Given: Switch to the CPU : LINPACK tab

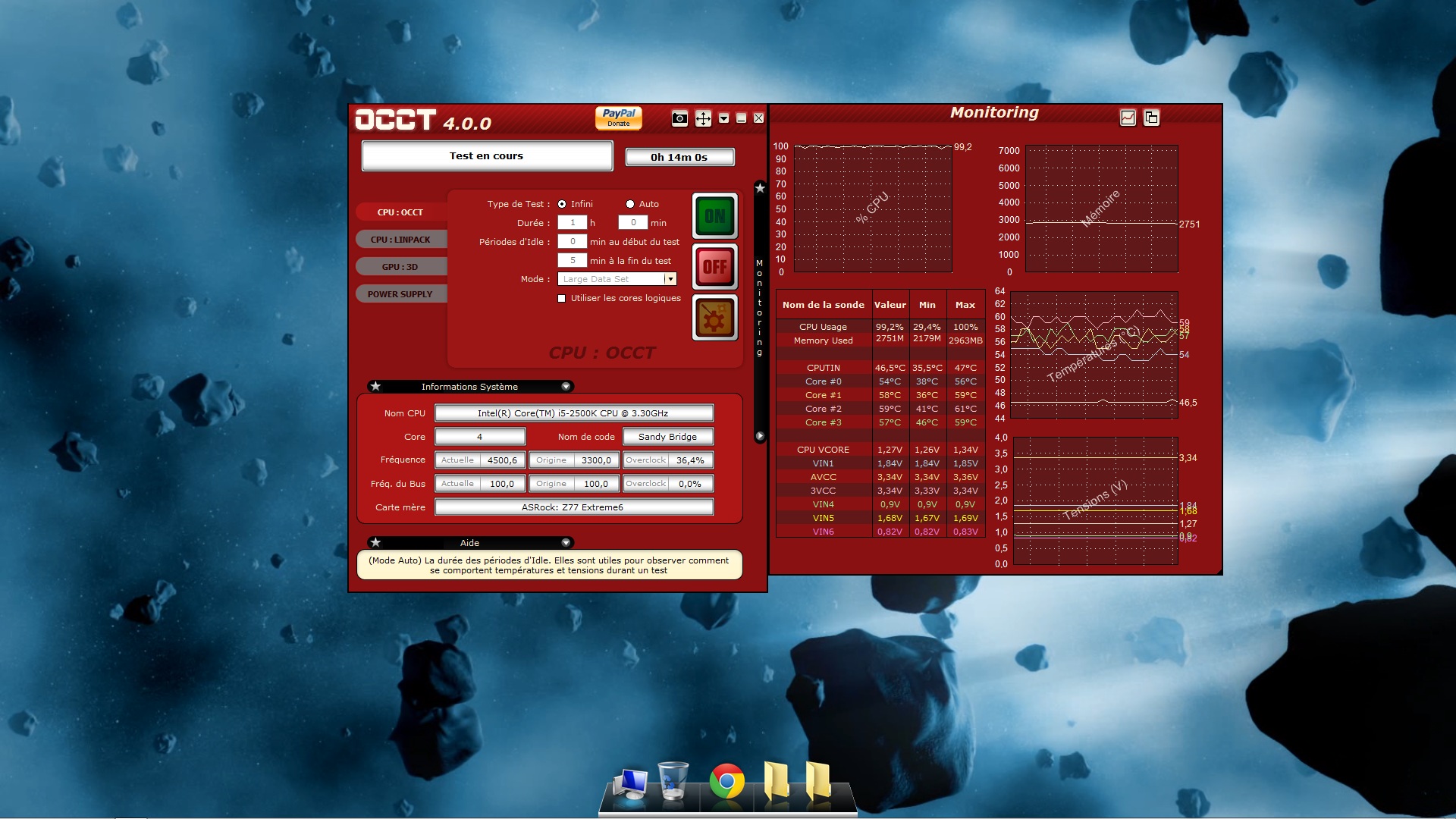Looking at the screenshot, I should coord(400,240).
